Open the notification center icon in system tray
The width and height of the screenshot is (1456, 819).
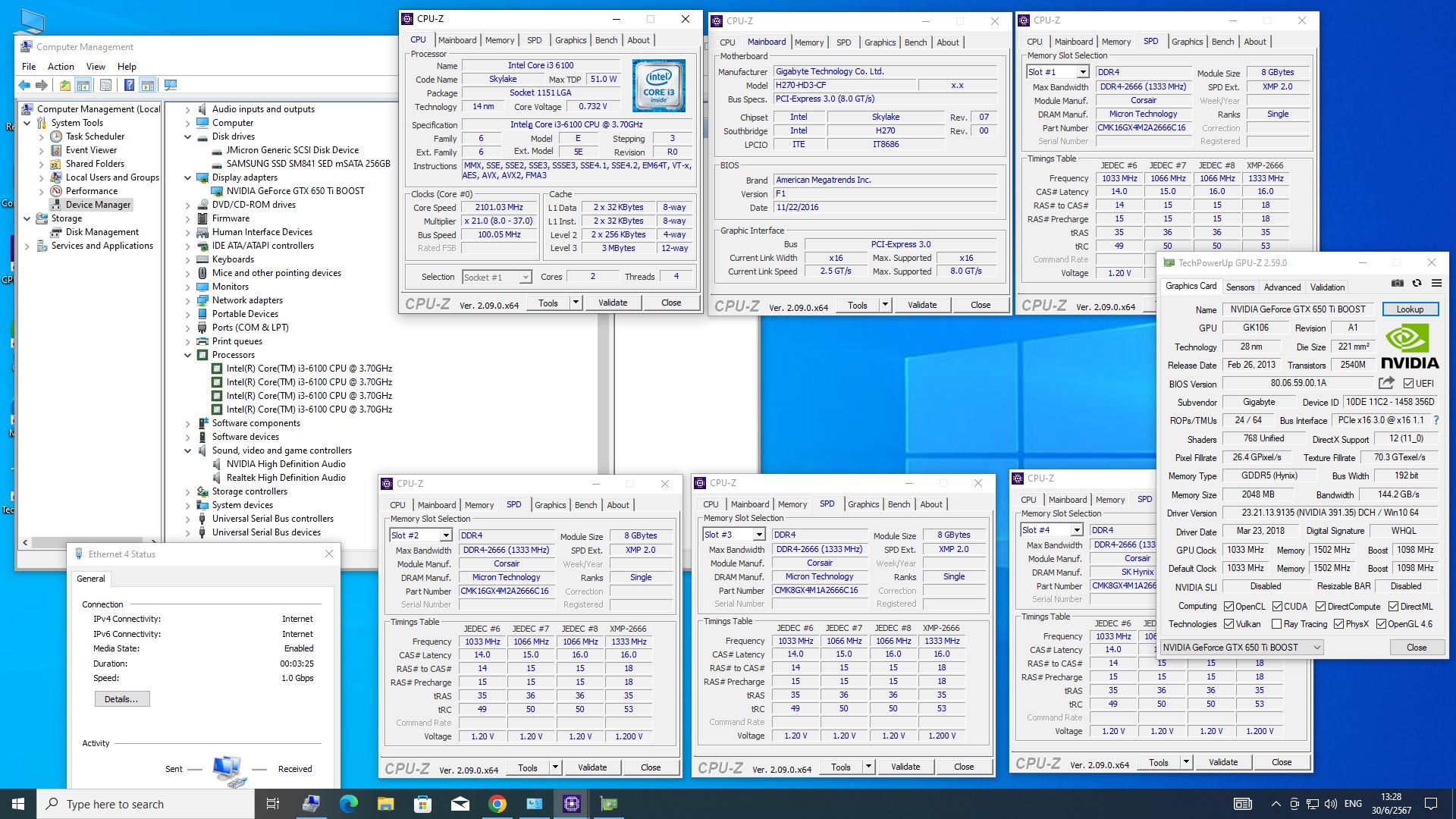[x=1431, y=804]
